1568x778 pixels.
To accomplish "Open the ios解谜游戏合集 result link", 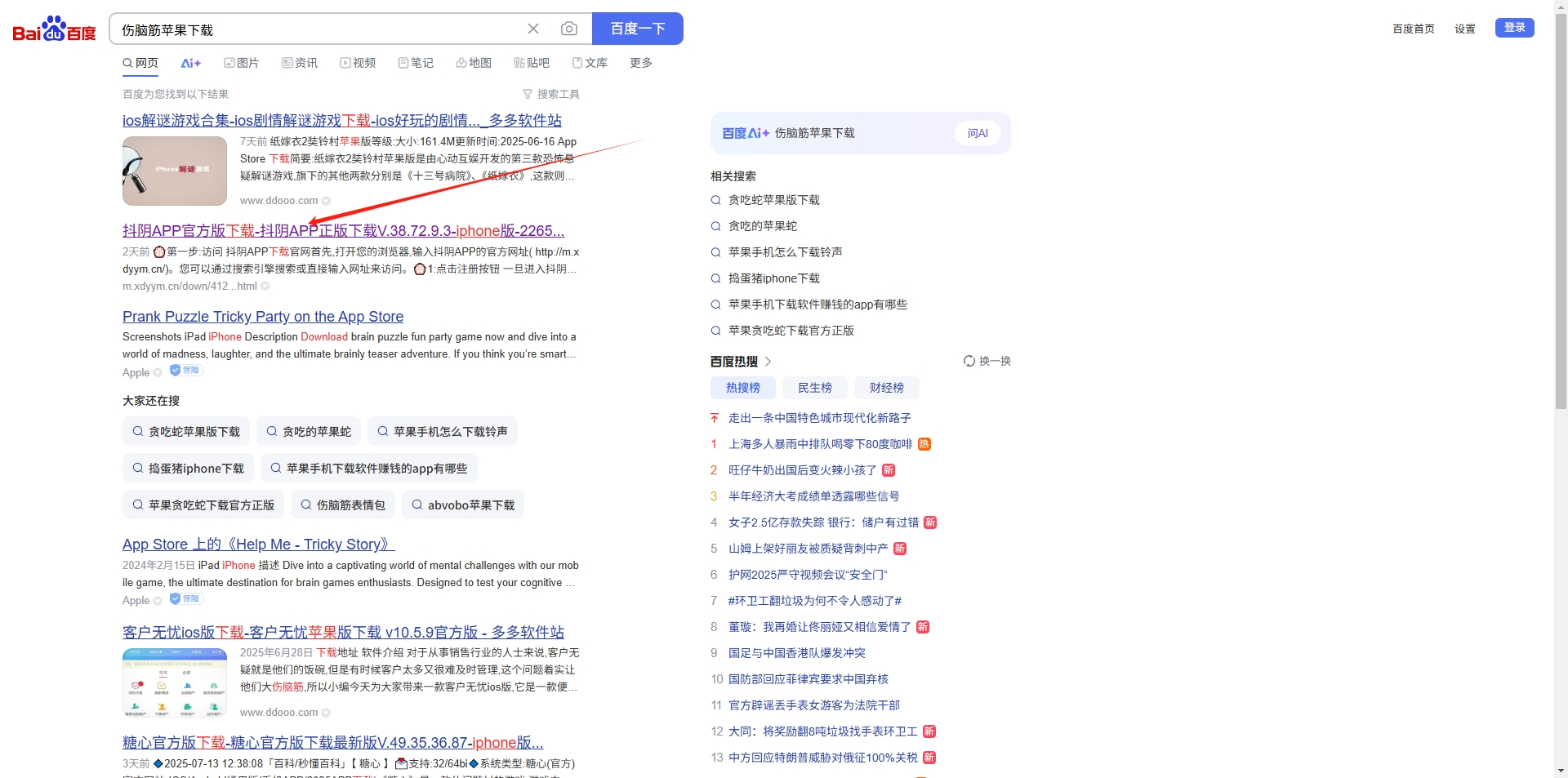I will pos(342,121).
